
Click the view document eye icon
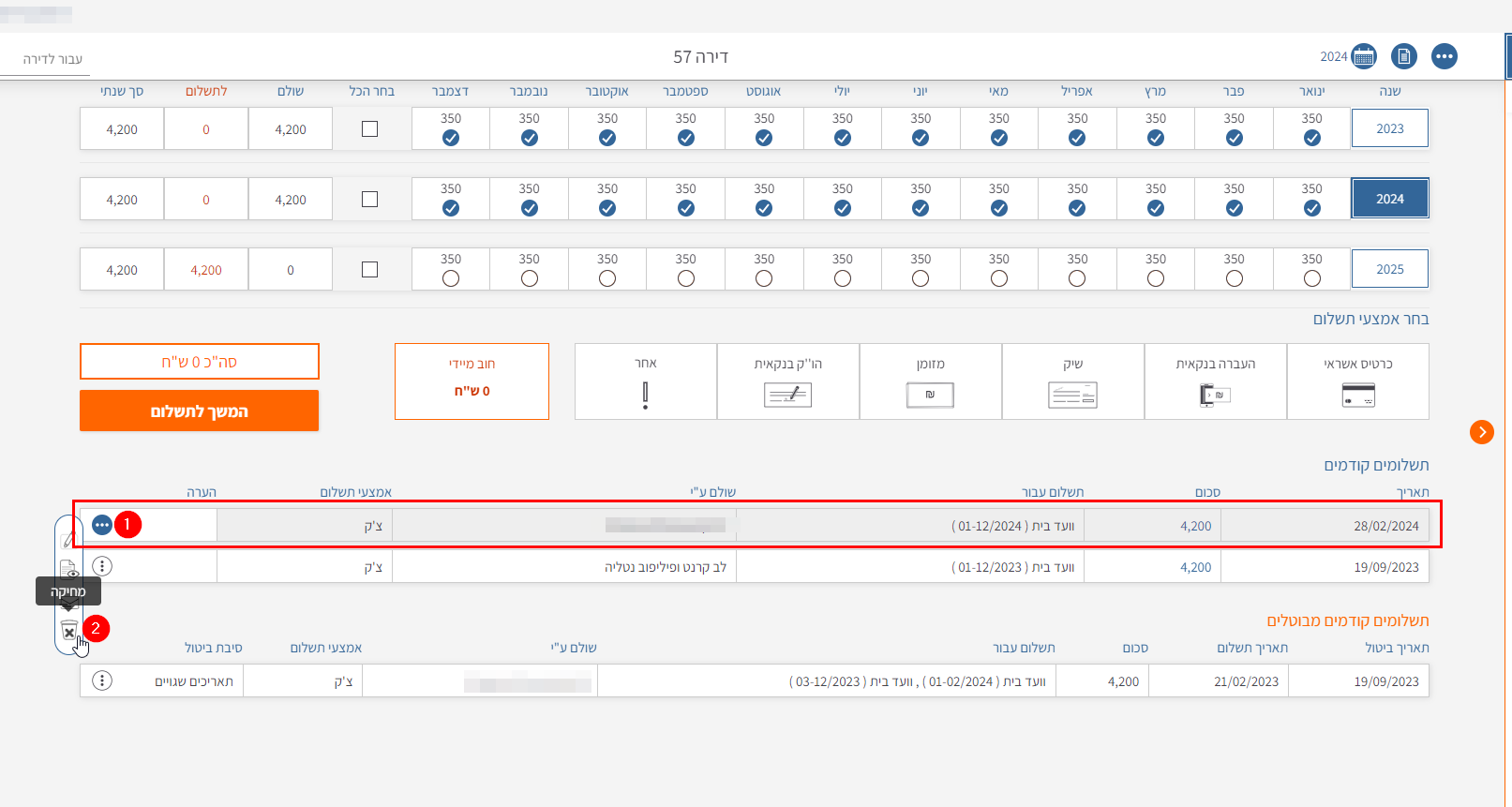coord(68,570)
